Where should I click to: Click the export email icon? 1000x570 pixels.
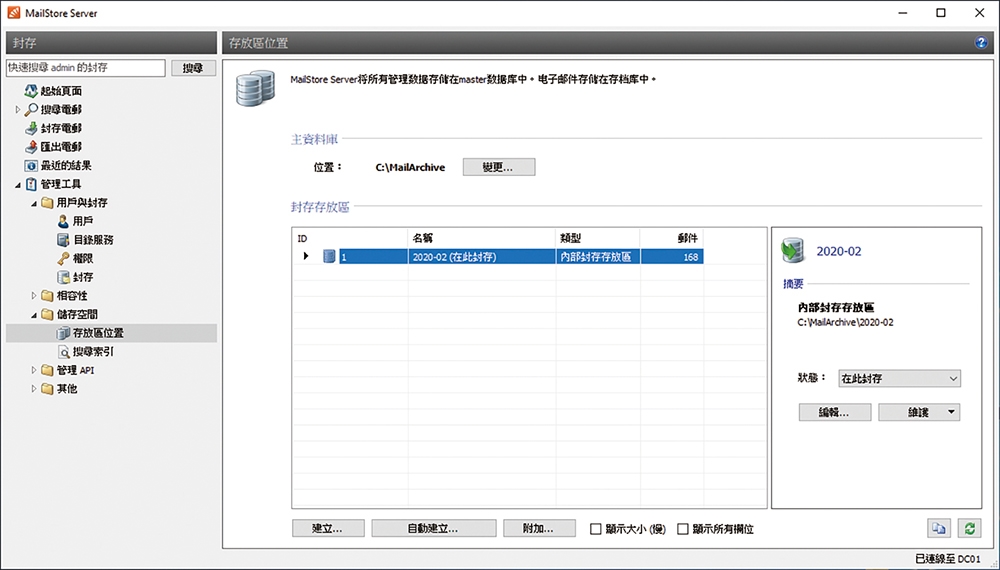coord(31,147)
